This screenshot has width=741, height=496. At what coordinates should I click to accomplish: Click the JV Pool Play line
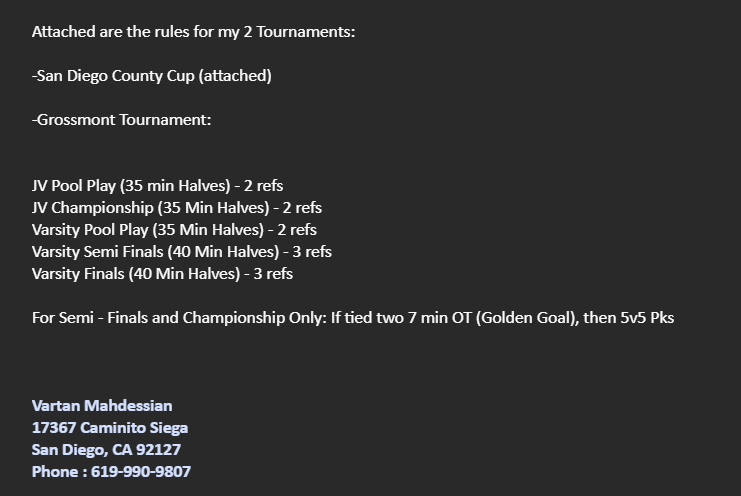click(157, 186)
